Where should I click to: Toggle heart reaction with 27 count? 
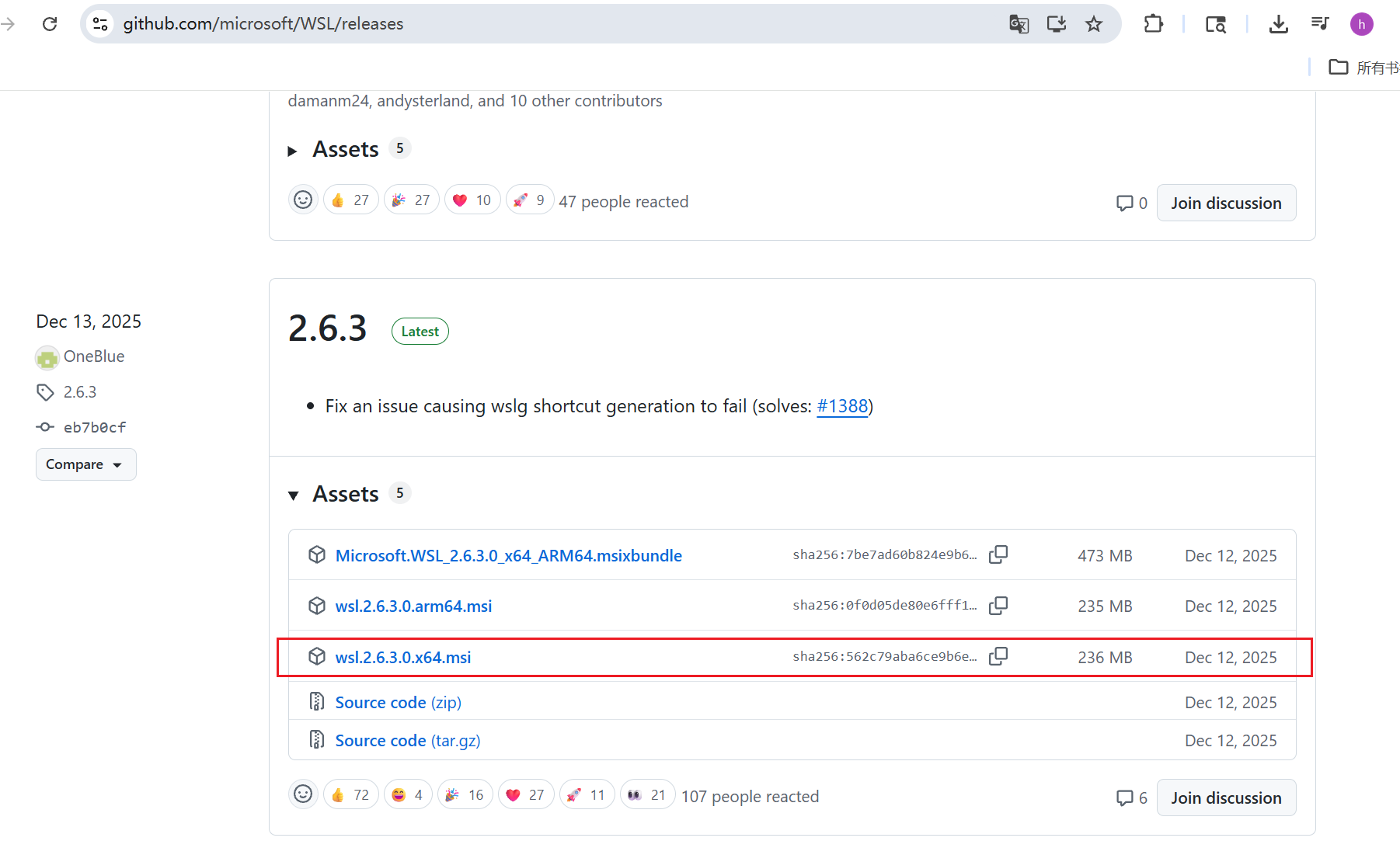pyautogui.click(x=526, y=794)
